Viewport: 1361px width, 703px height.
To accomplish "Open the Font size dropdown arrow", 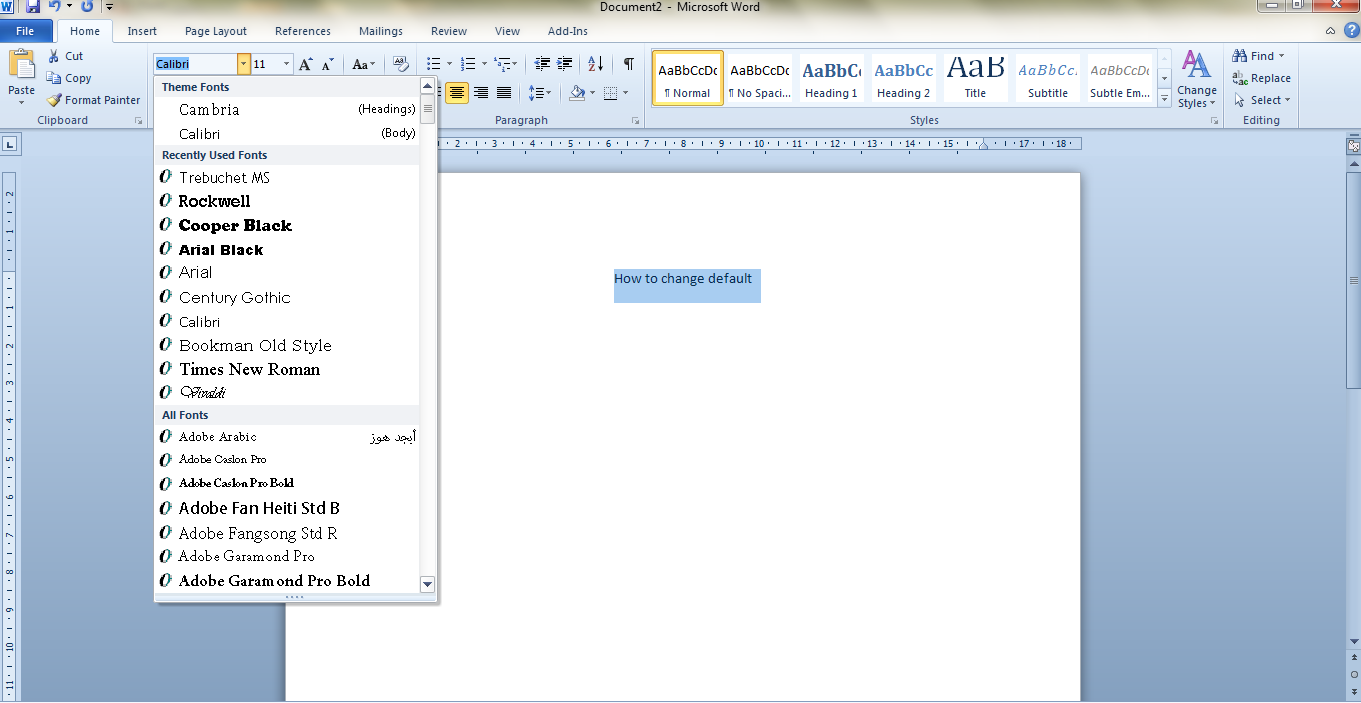I will pyautogui.click(x=286, y=64).
